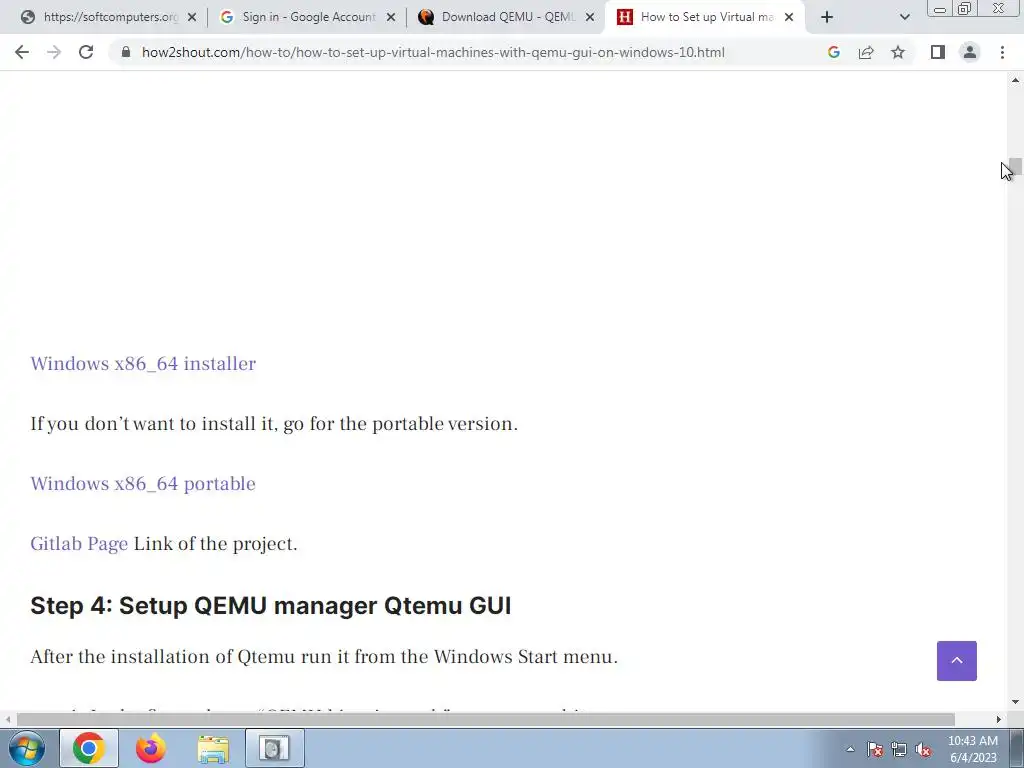Close the How to Set up tab
The image size is (1024, 768).
(x=789, y=17)
